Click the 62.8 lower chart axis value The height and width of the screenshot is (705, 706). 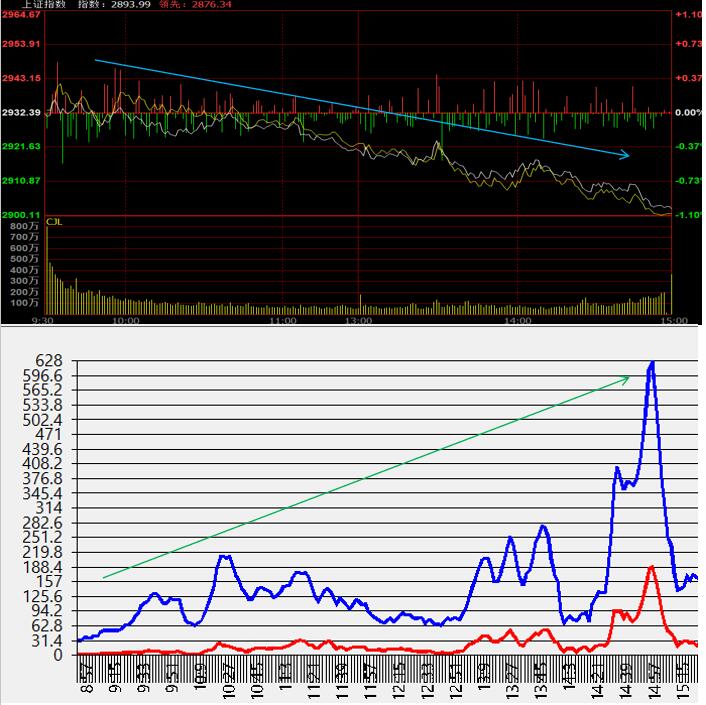click(46, 626)
